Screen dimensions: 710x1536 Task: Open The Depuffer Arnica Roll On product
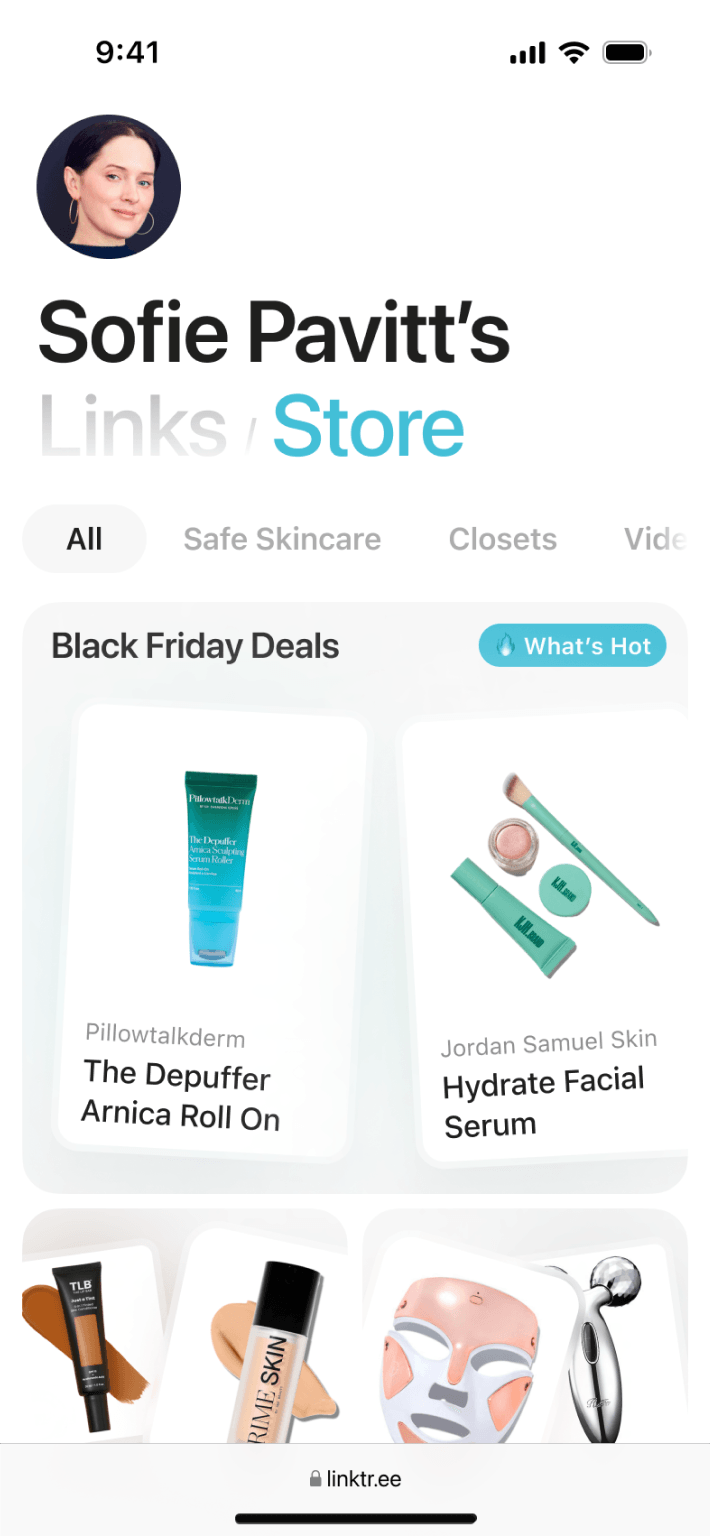[212, 931]
